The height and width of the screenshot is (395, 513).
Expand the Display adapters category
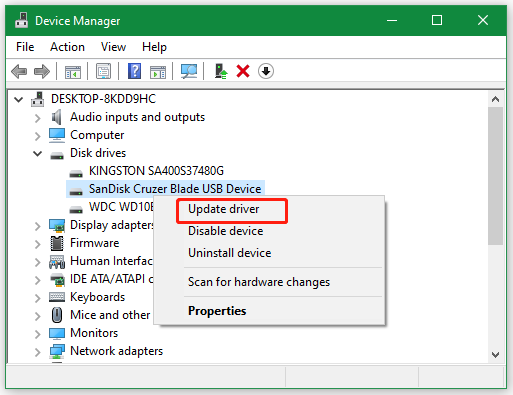click(x=38, y=226)
